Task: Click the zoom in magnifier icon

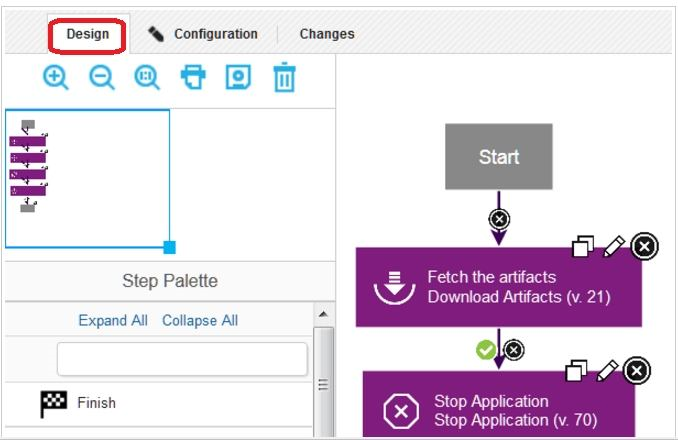Action: tap(56, 78)
